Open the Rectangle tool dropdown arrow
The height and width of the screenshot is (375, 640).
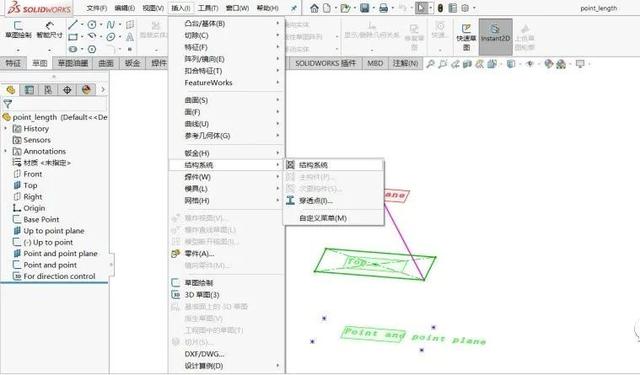click(x=82, y=37)
